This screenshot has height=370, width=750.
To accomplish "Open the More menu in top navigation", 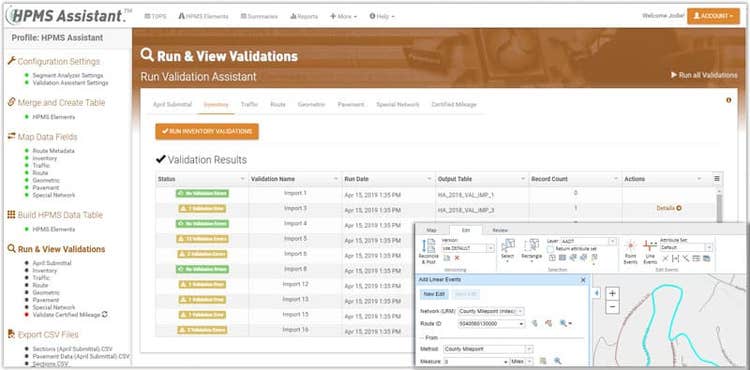I will 343,16.
